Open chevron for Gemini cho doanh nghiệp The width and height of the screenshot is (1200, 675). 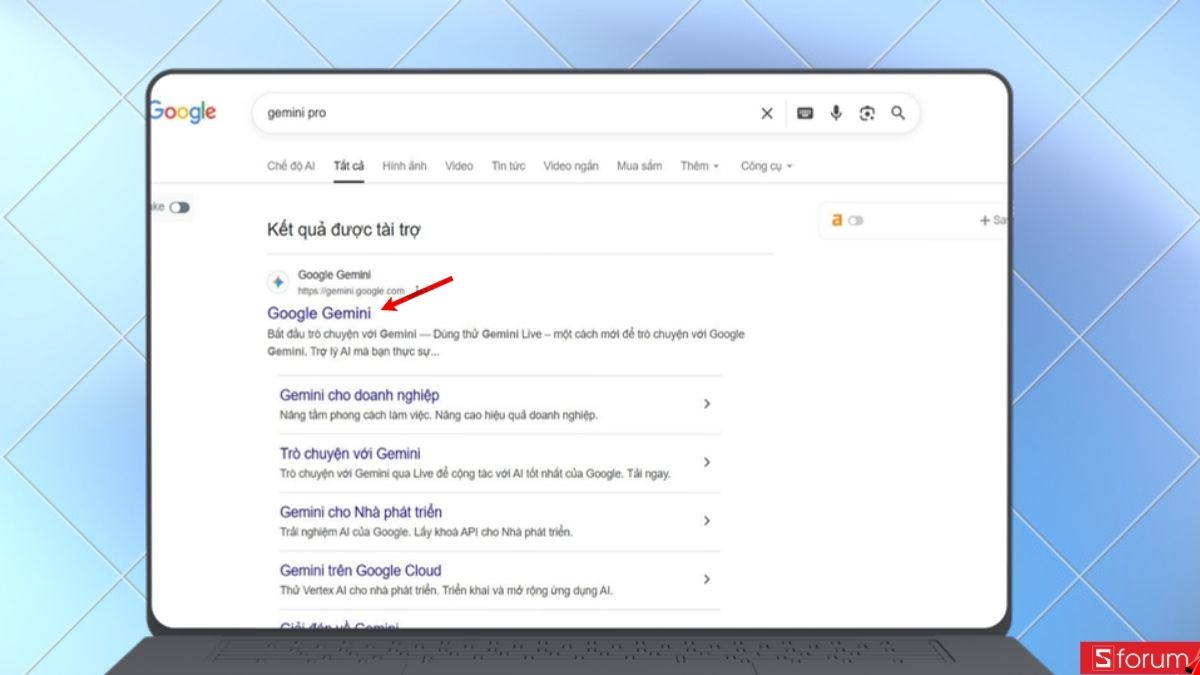pyautogui.click(x=707, y=404)
